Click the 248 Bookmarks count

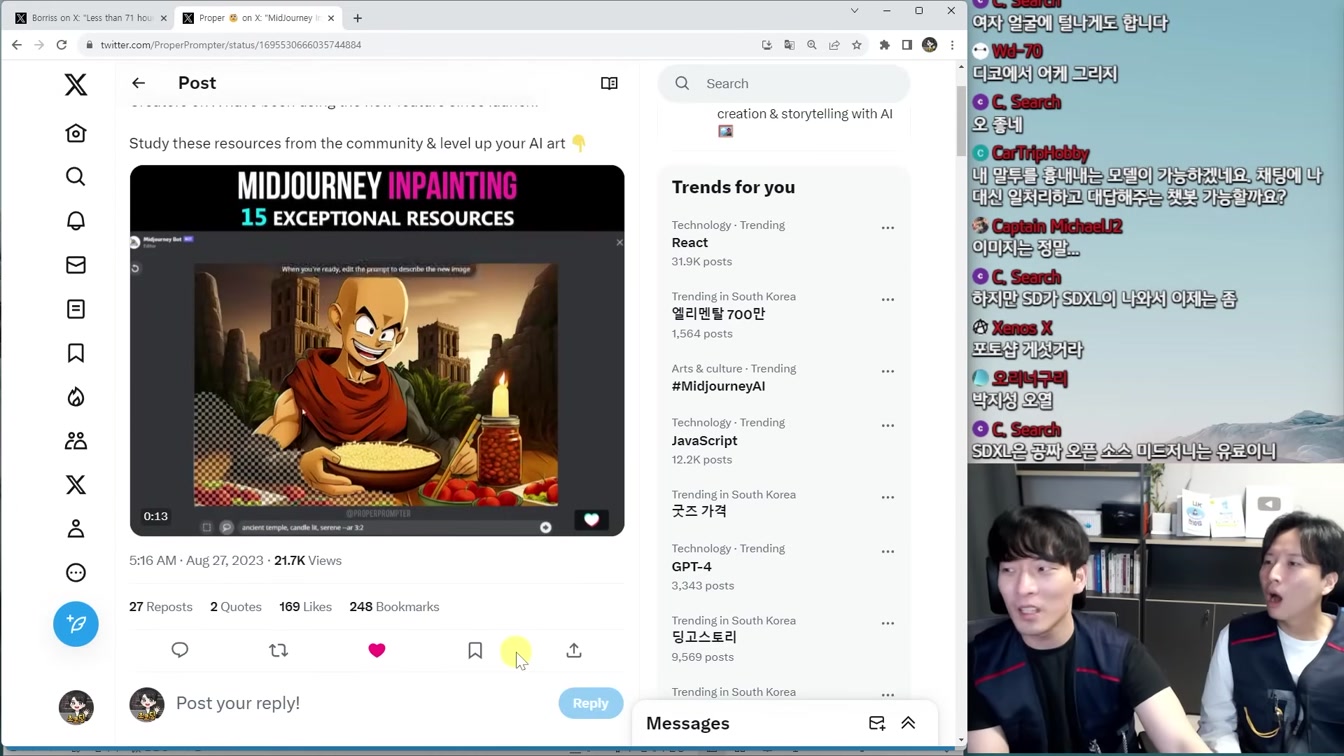coord(394,607)
